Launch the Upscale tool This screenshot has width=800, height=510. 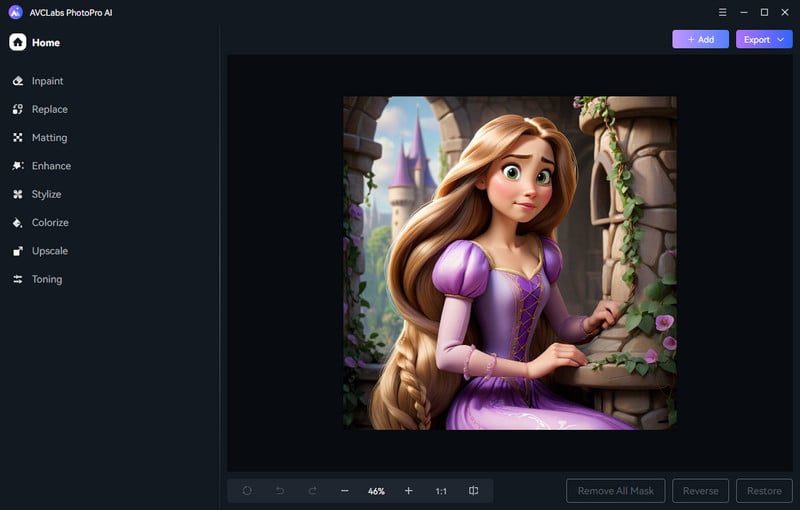point(40,251)
